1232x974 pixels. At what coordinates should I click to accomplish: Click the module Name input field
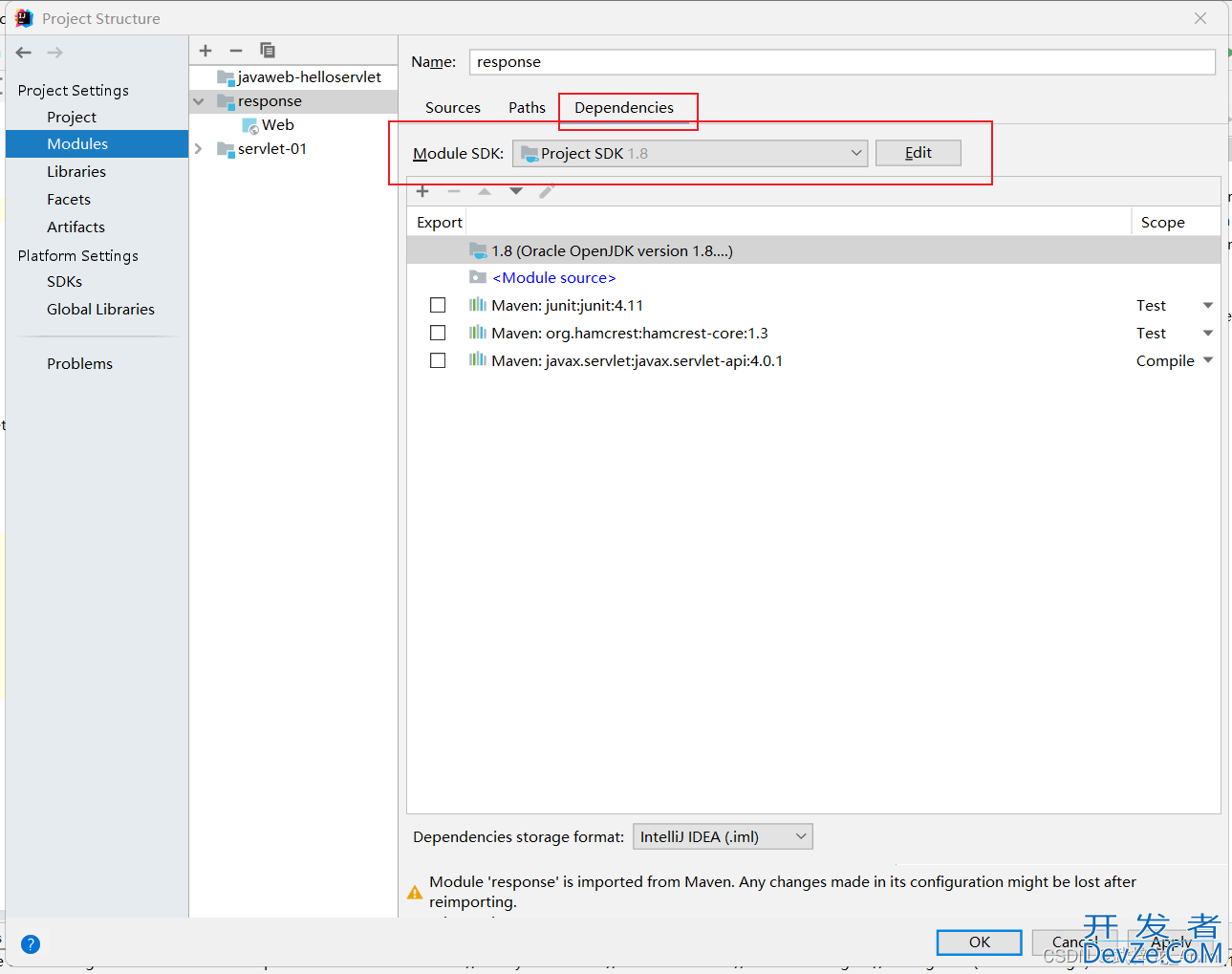pyautogui.click(x=842, y=62)
